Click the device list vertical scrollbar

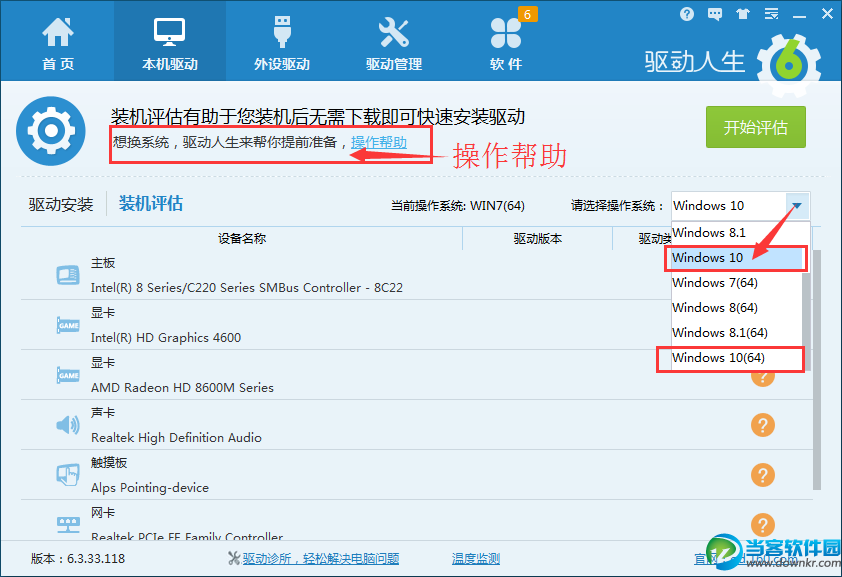coord(817,370)
